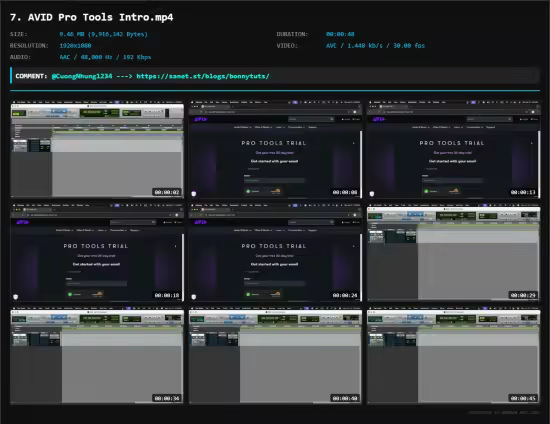Select the duration value "00:00:48"
Screen dimensions: 550x424
(x=340, y=34)
